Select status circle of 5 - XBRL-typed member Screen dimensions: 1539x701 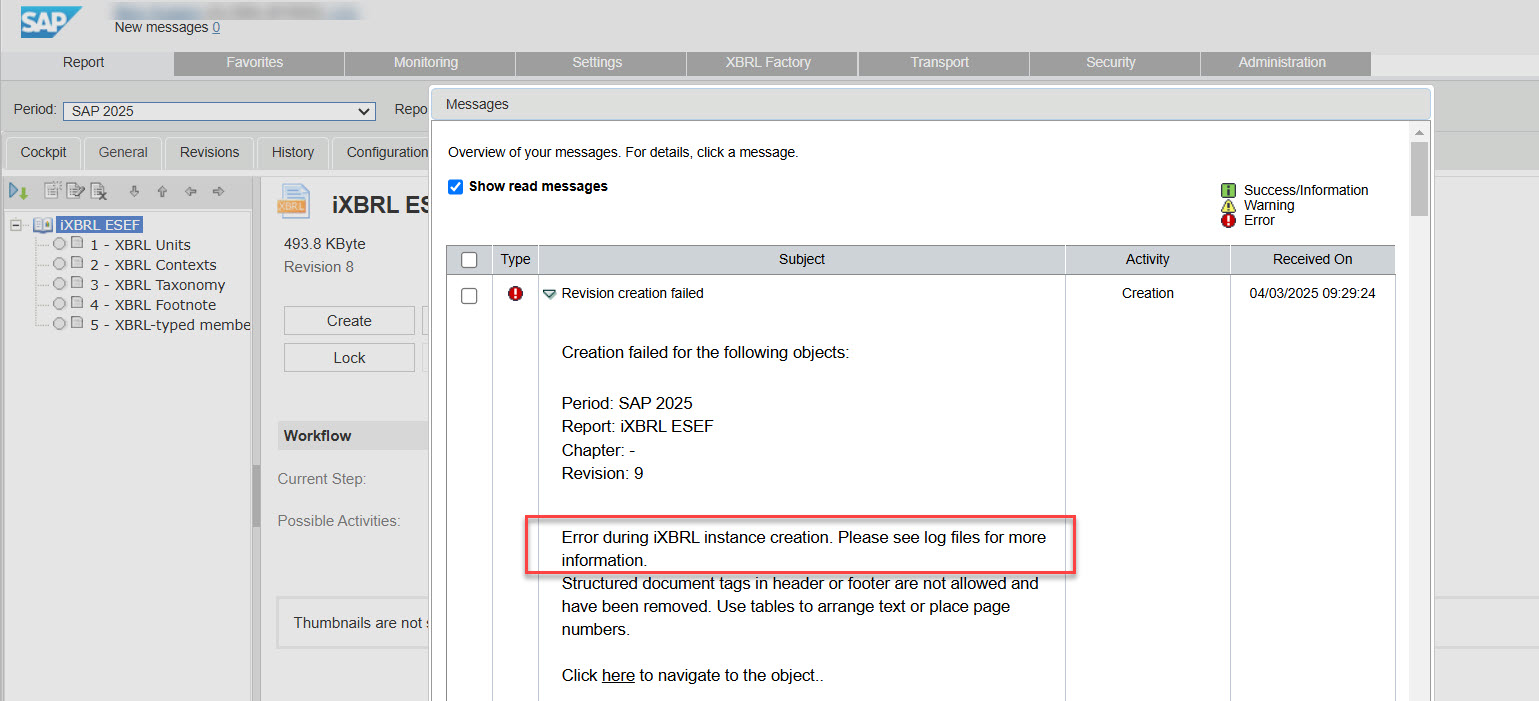coord(60,324)
